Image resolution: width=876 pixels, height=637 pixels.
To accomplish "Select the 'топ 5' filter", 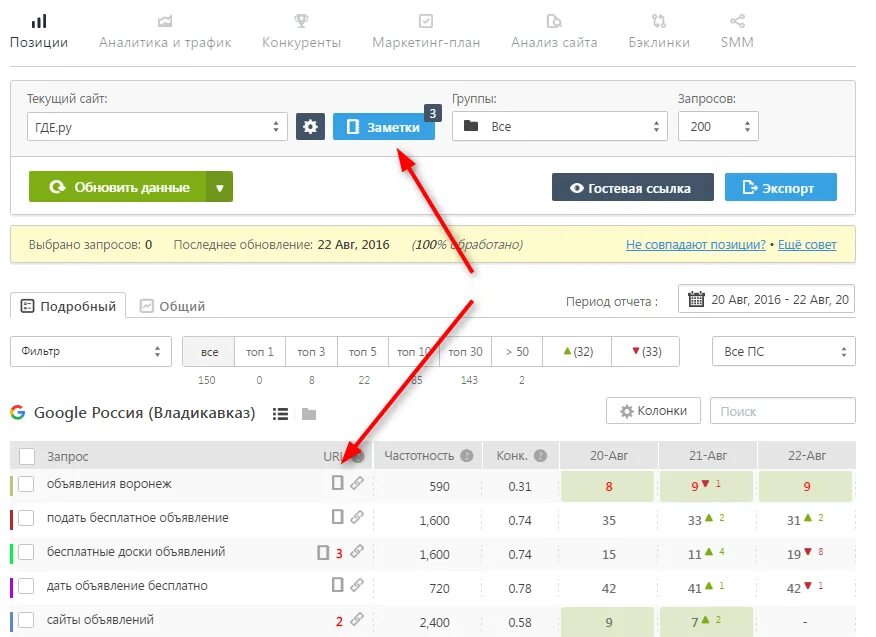I will 363,351.
